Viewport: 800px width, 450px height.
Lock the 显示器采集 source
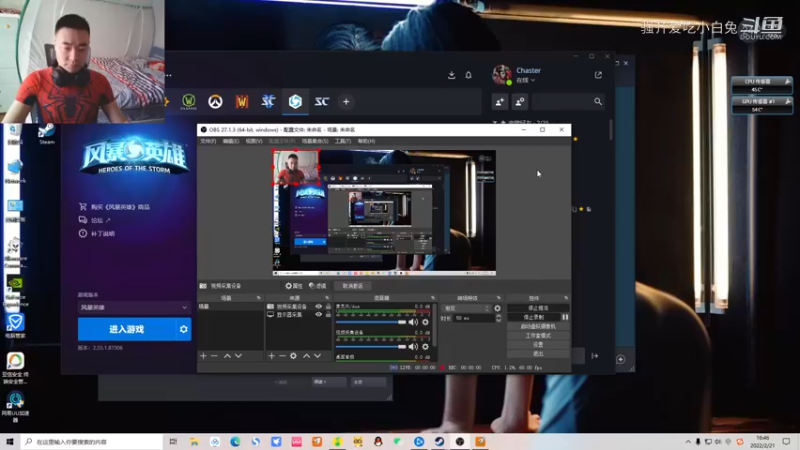(x=328, y=314)
